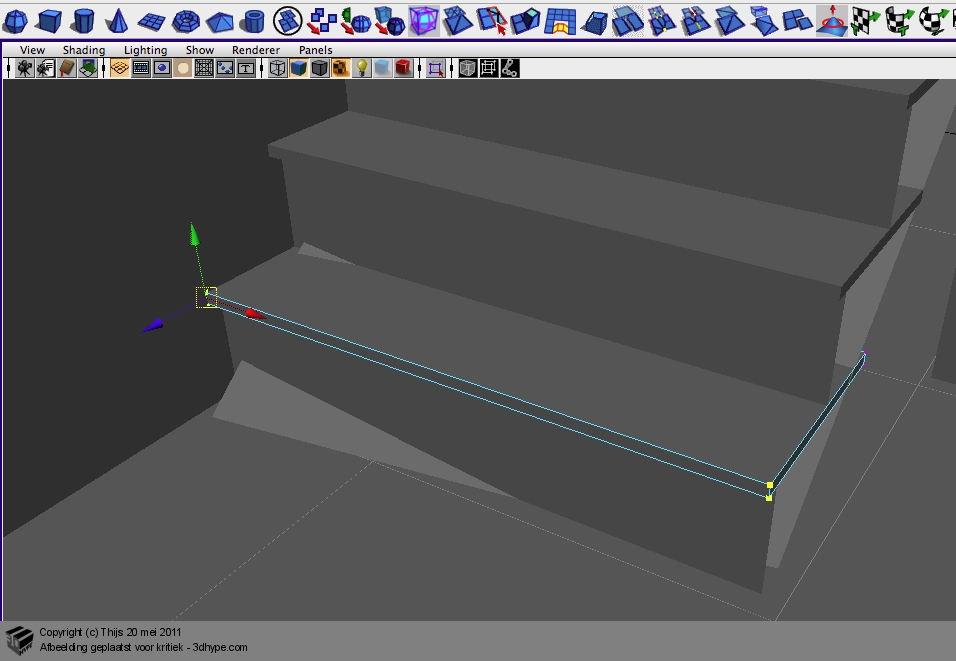Create a polygon cylinder from the shelf
Viewport: 956px width, 661px height.
[82, 21]
